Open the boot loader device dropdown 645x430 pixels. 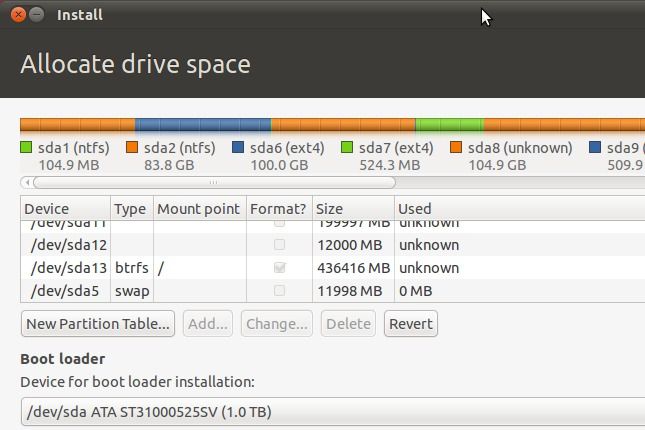pos(332,412)
